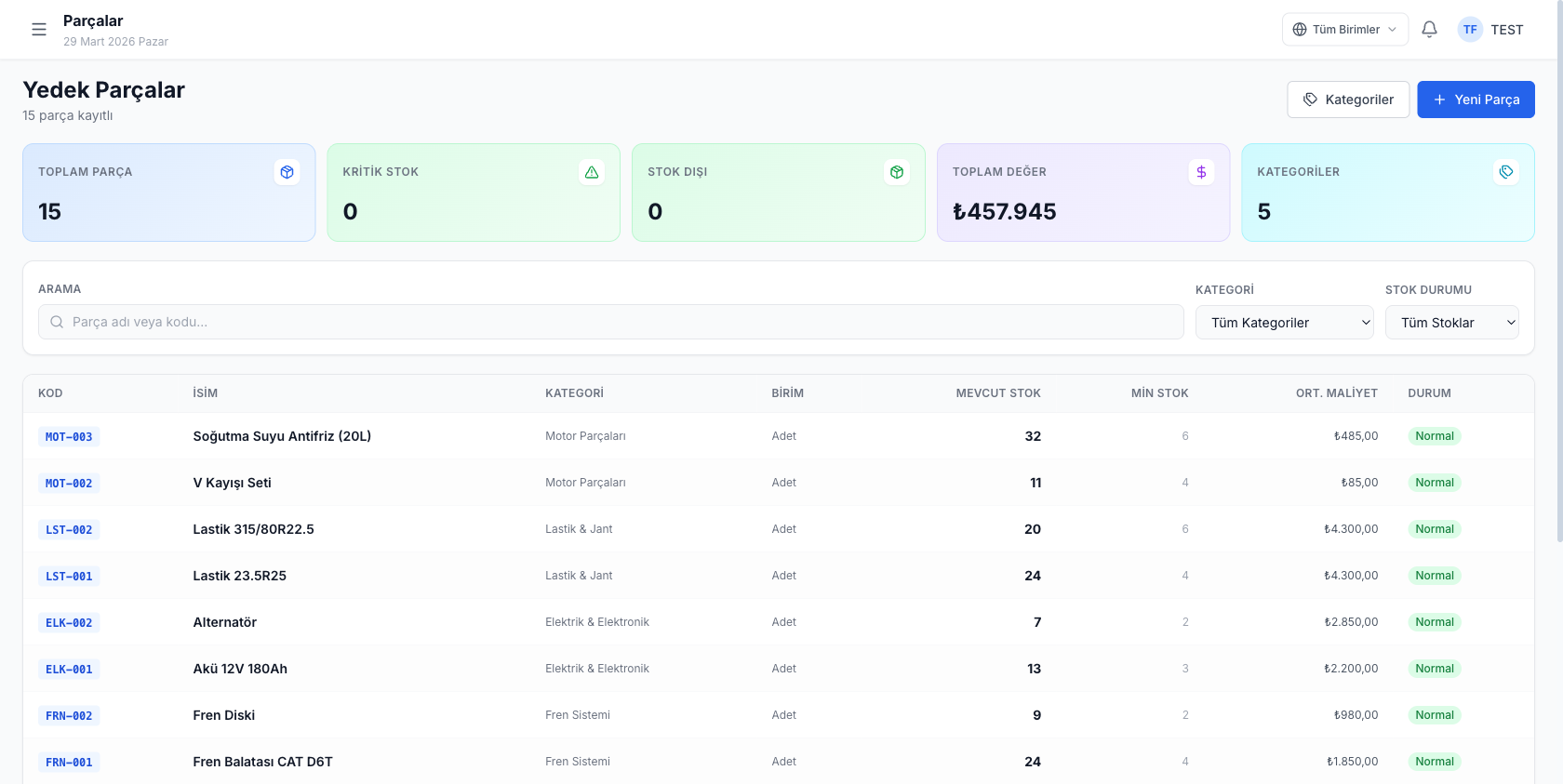The width and height of the screenshot is (1563, 784).
Task: Open the Tüm Birimler unit selector
Action: tap(1344, 30)
